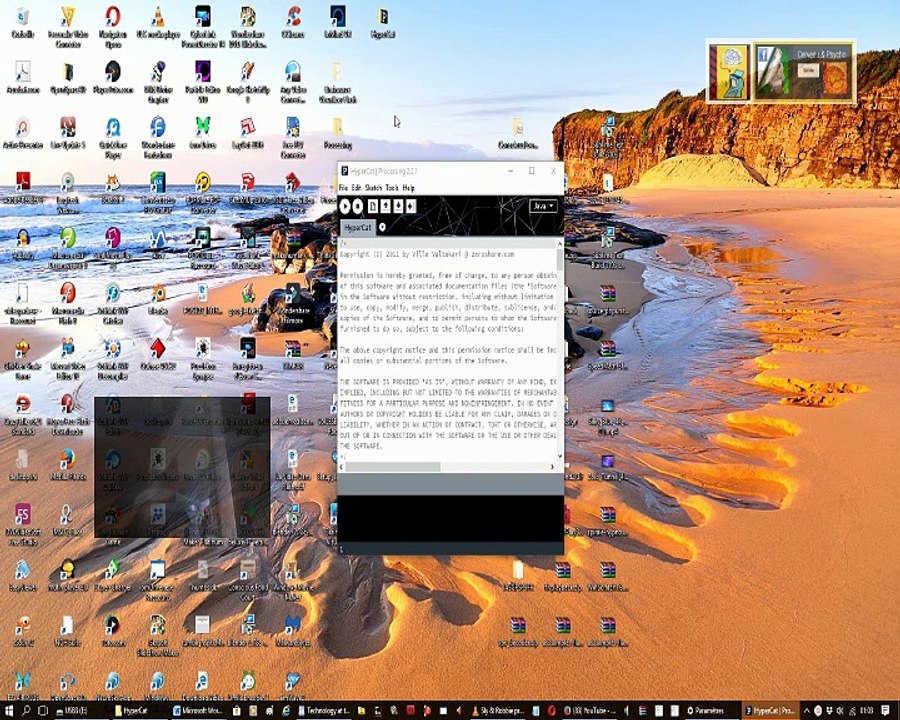Click the Open sketch up-arrow icon
Image resolution: width=900 pixels, height=720 pixels.
pos(386,206)
